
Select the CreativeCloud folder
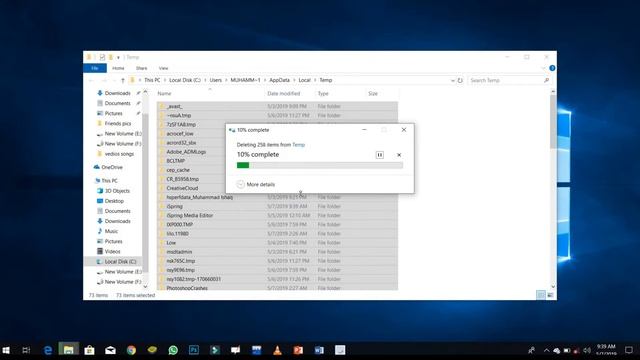coord(182,188)
